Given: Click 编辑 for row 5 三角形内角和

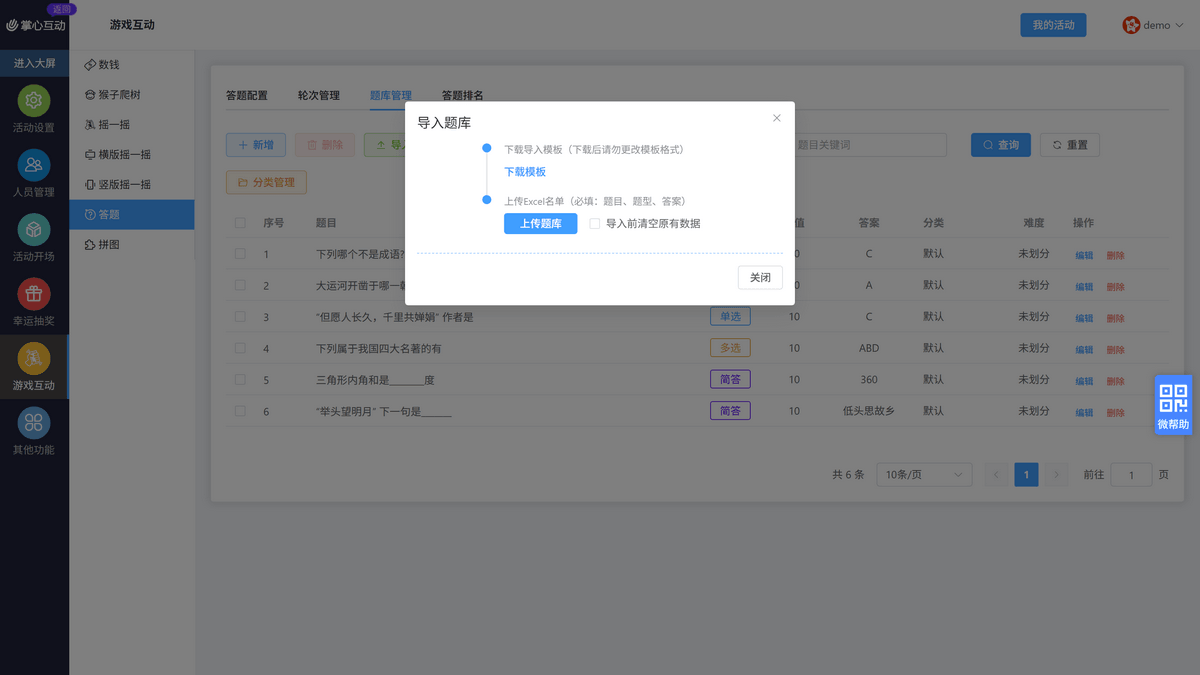Looking at the screenshot, I should click(x=1084, y=381).
